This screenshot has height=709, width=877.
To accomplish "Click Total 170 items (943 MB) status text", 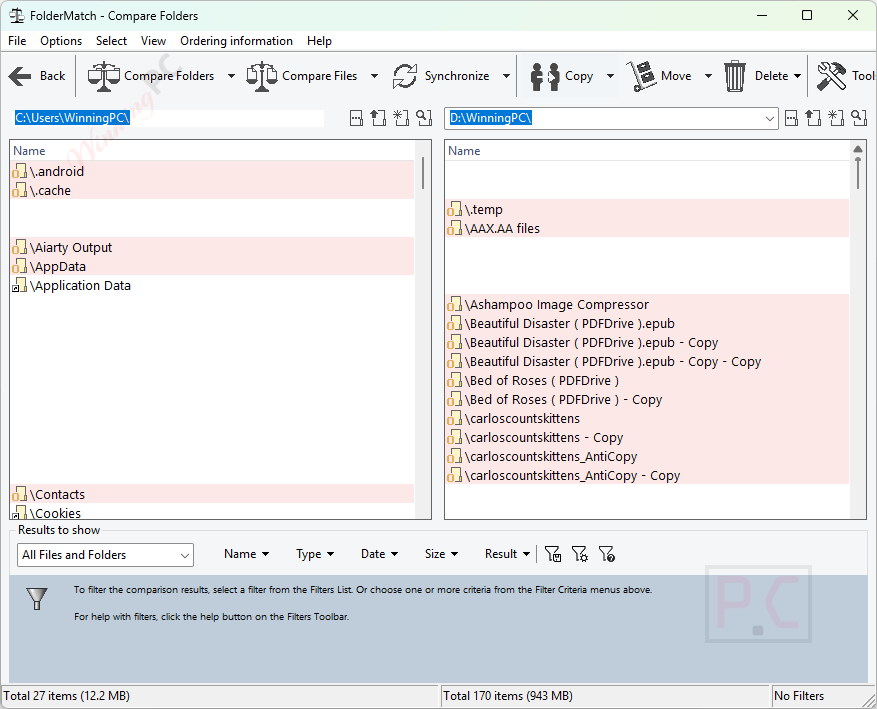I will pos(508,696).
